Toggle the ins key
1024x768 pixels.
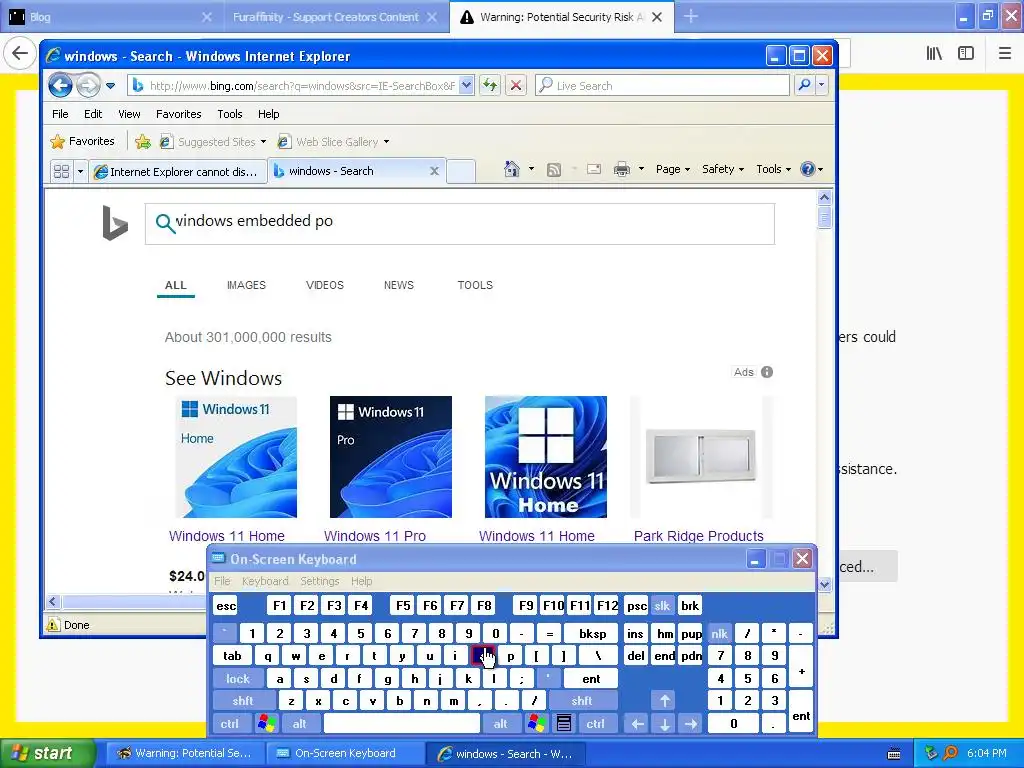[635, 633]
